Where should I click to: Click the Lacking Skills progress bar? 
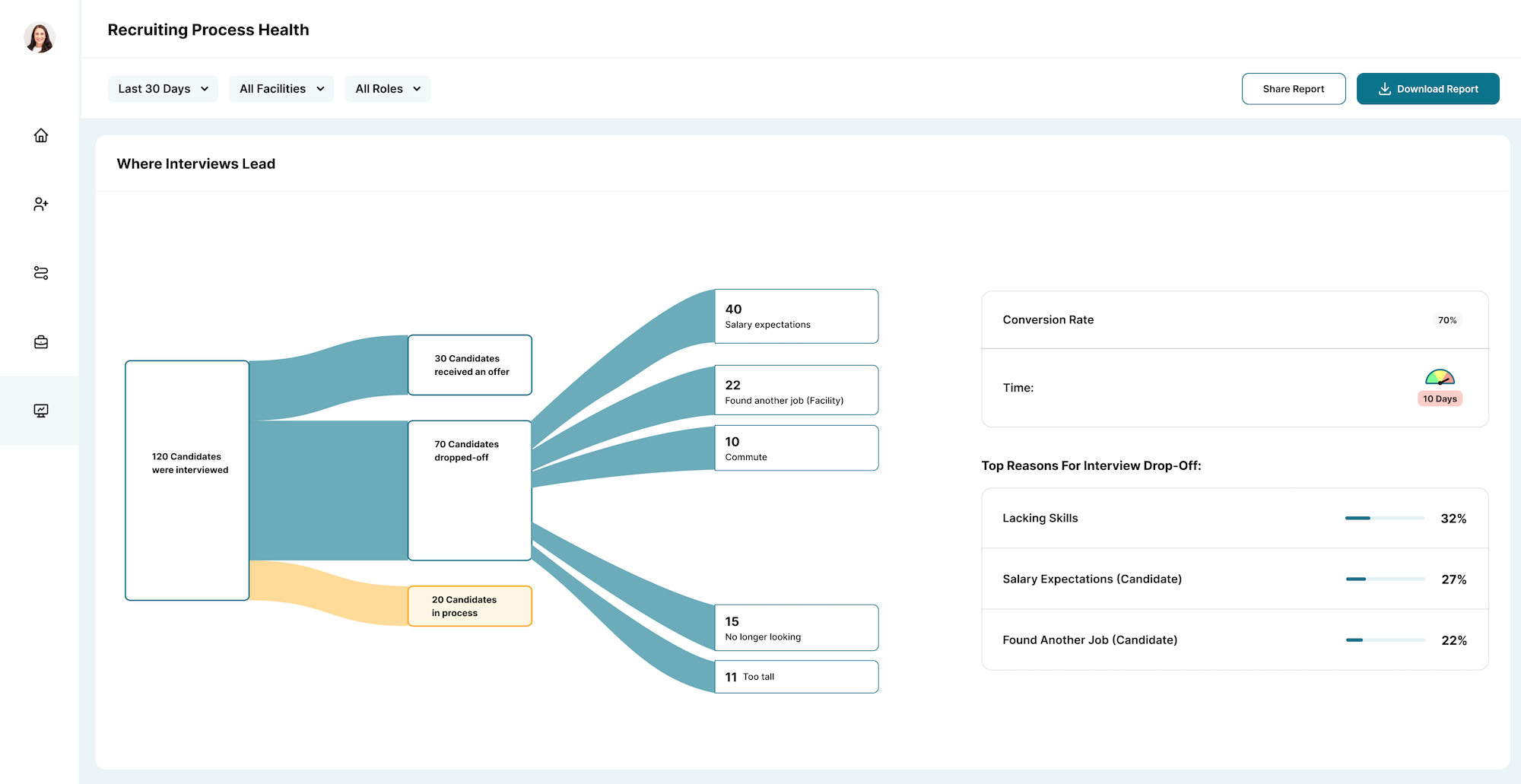[1384, 519]
